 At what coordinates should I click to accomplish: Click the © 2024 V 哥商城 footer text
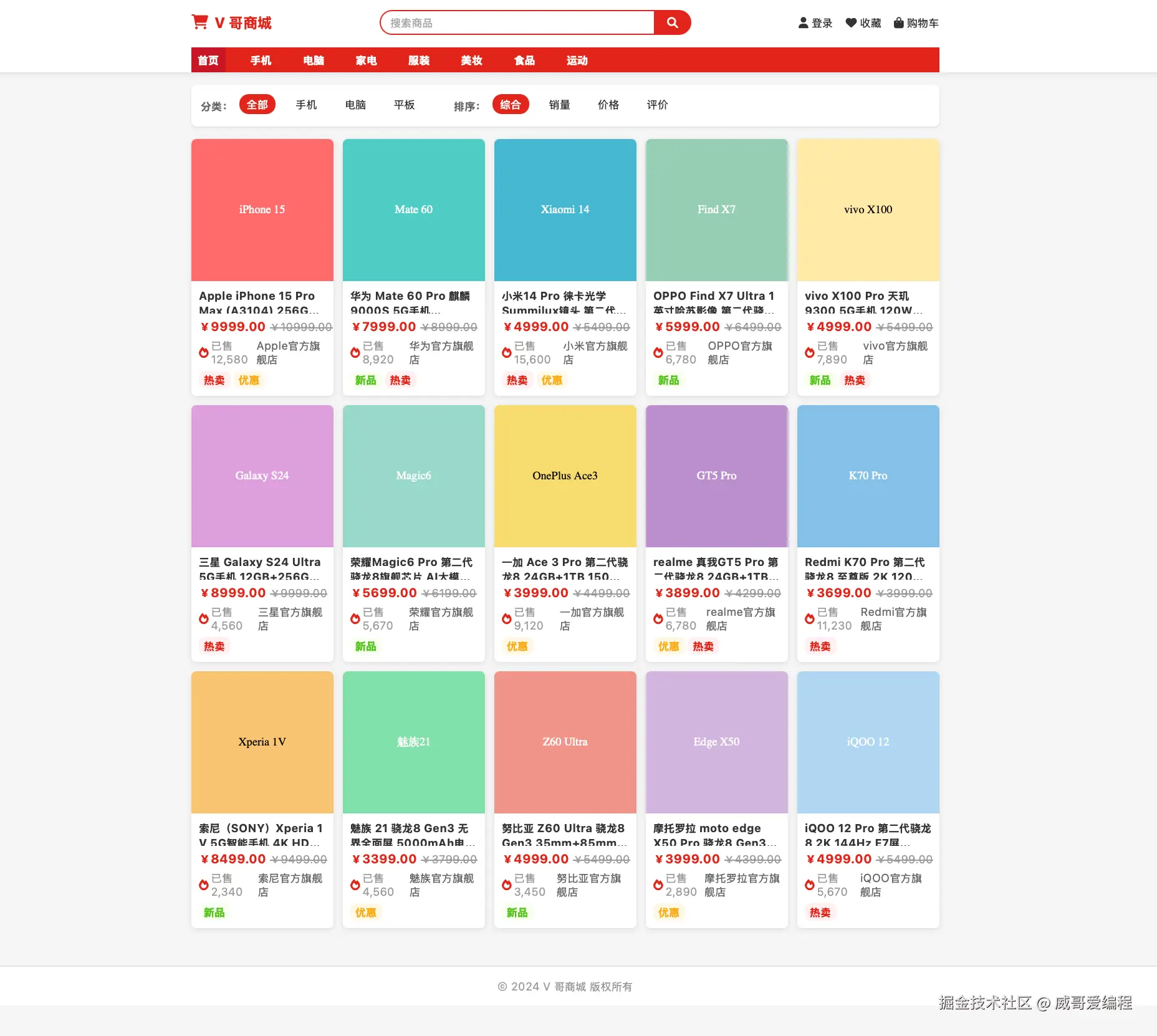[x=565, y=987]
